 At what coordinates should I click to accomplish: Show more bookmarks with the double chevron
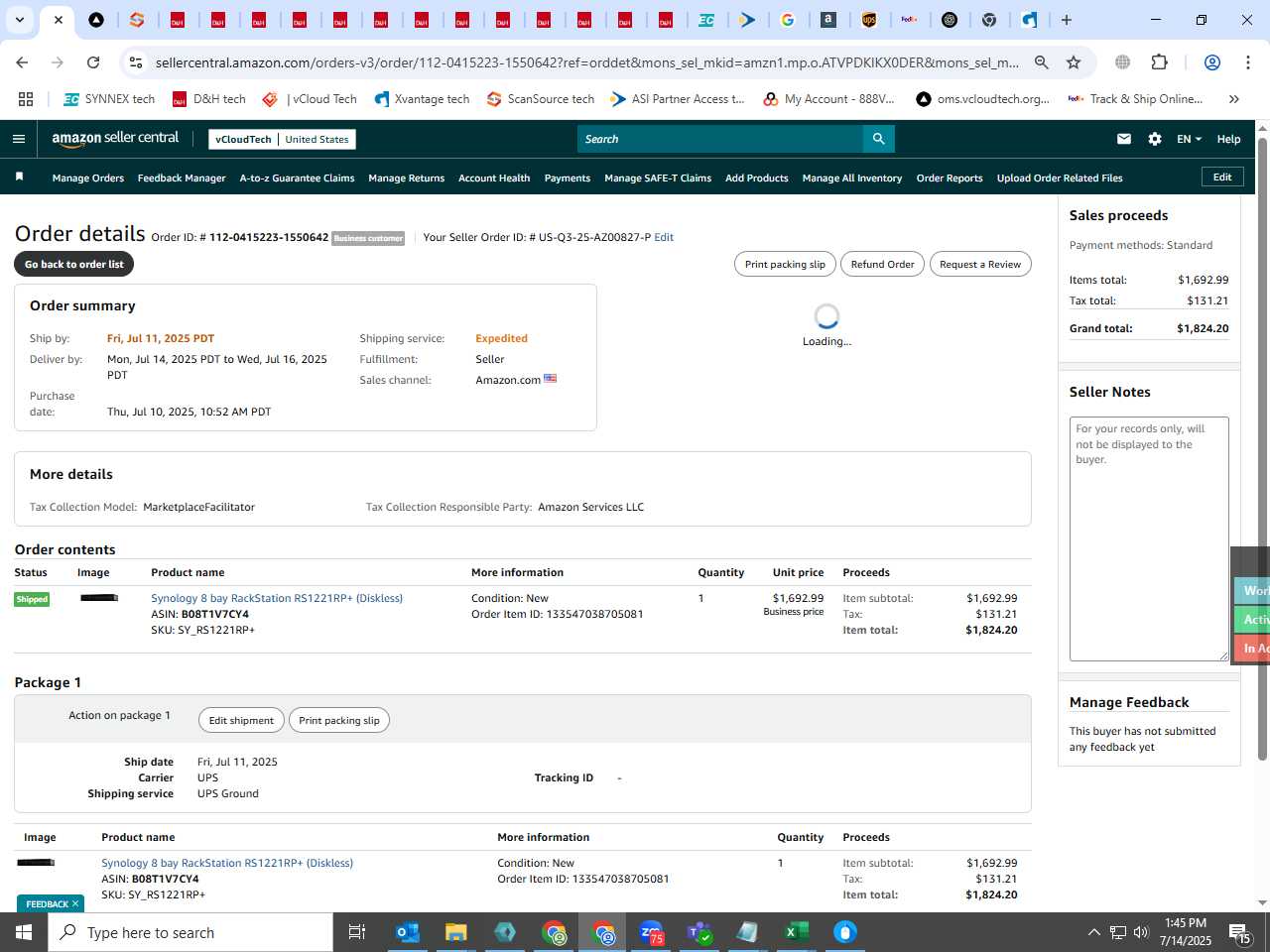pos(1234,99)
